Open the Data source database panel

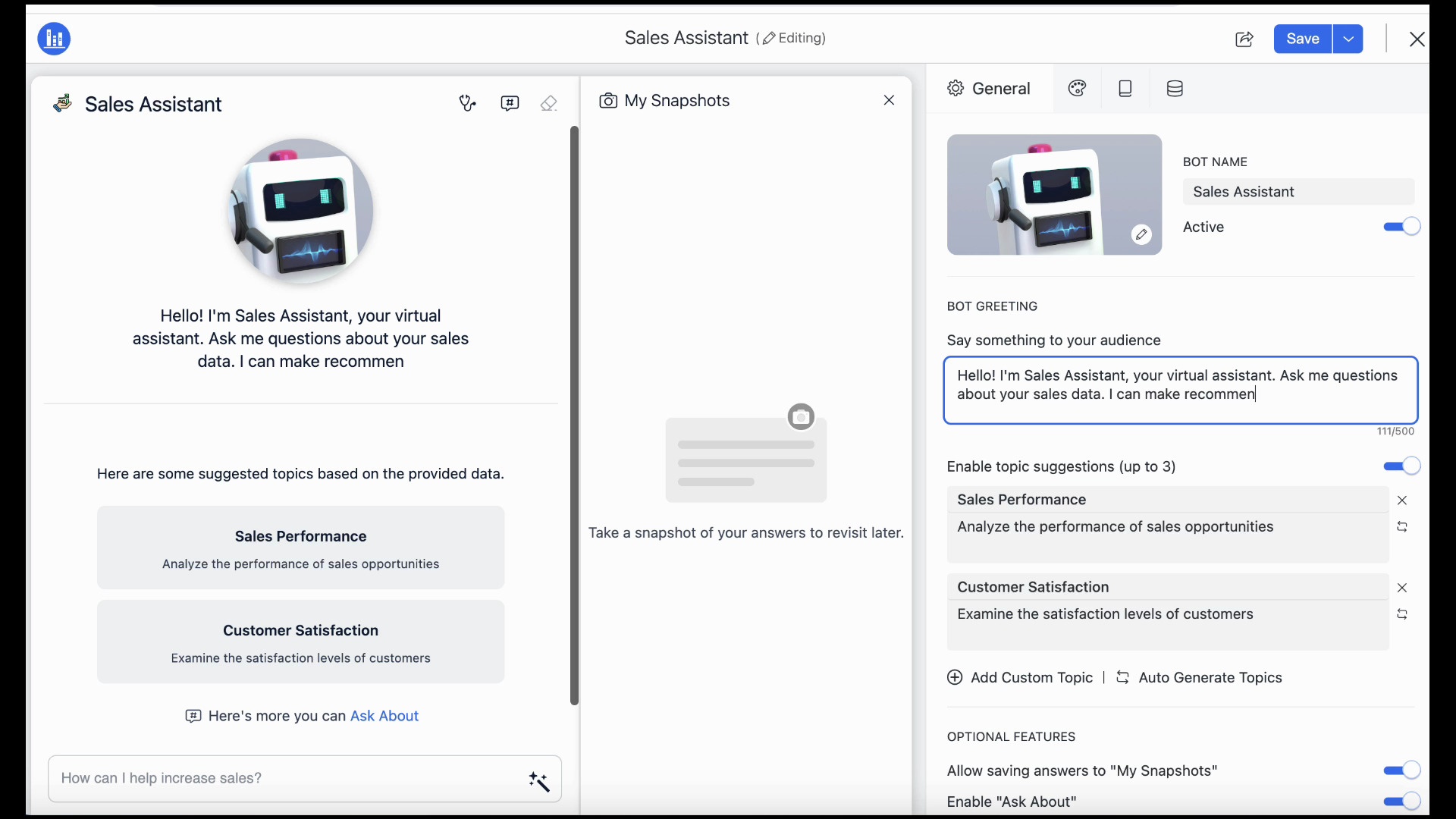[x=1174, y=88]
